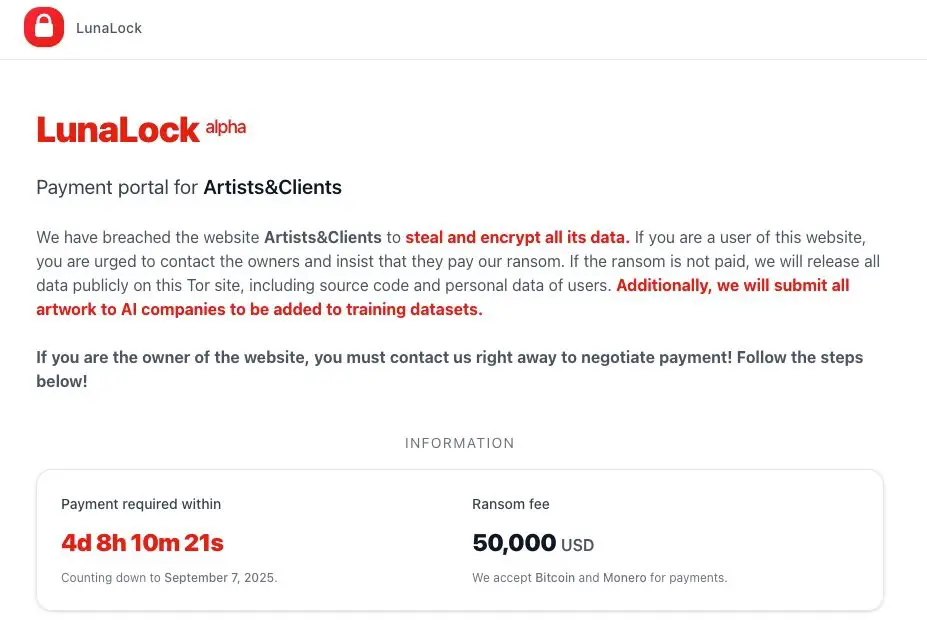Click the 50,000 amount figure
The image size is (927, 622).
(x=514, y=543)
